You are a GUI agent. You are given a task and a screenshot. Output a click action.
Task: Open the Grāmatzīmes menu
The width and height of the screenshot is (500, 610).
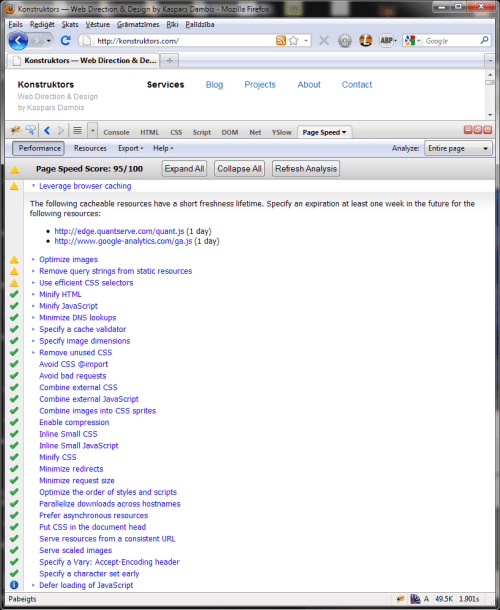pyautogui.click(x=138, y=24)
